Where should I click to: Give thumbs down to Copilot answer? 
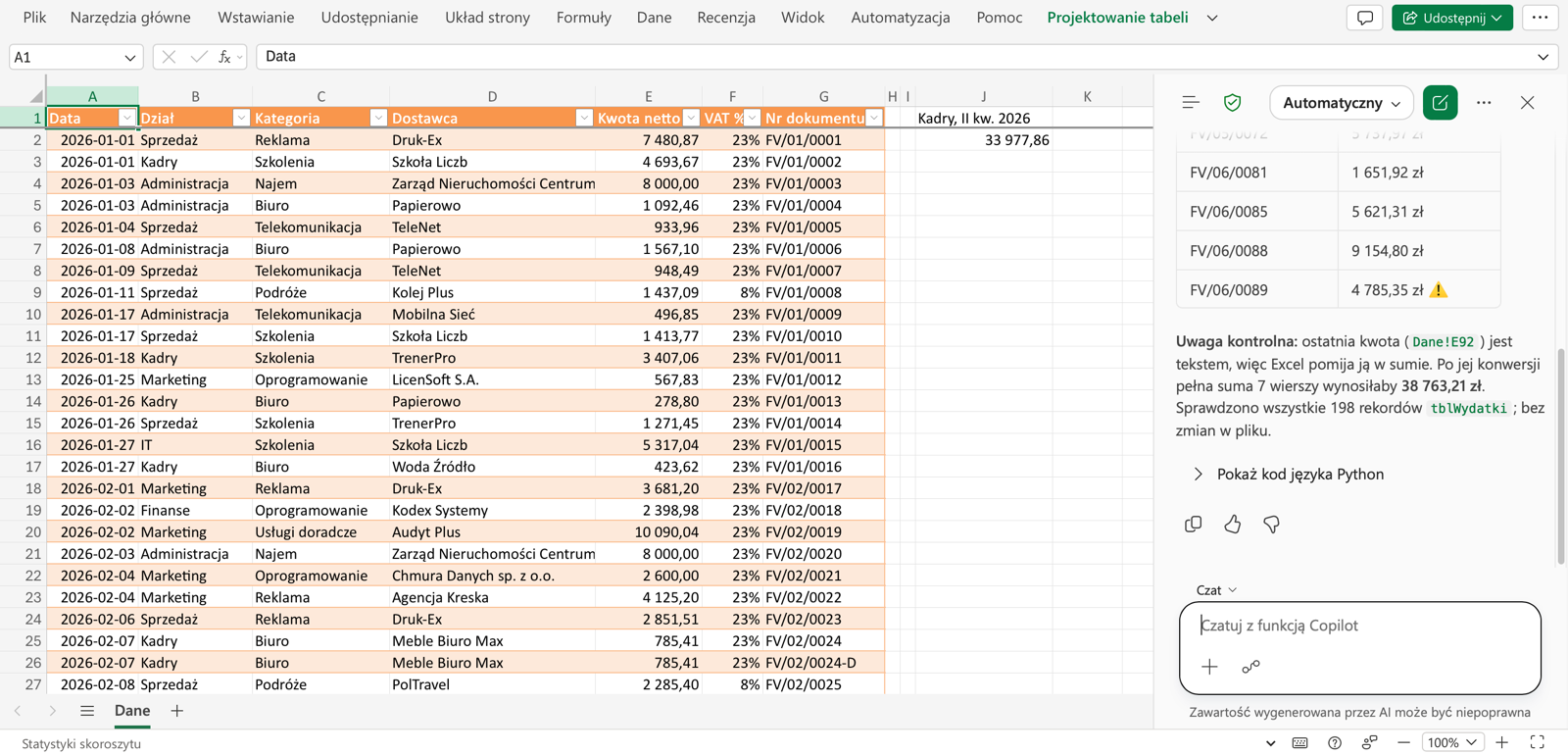point(1271,525)
